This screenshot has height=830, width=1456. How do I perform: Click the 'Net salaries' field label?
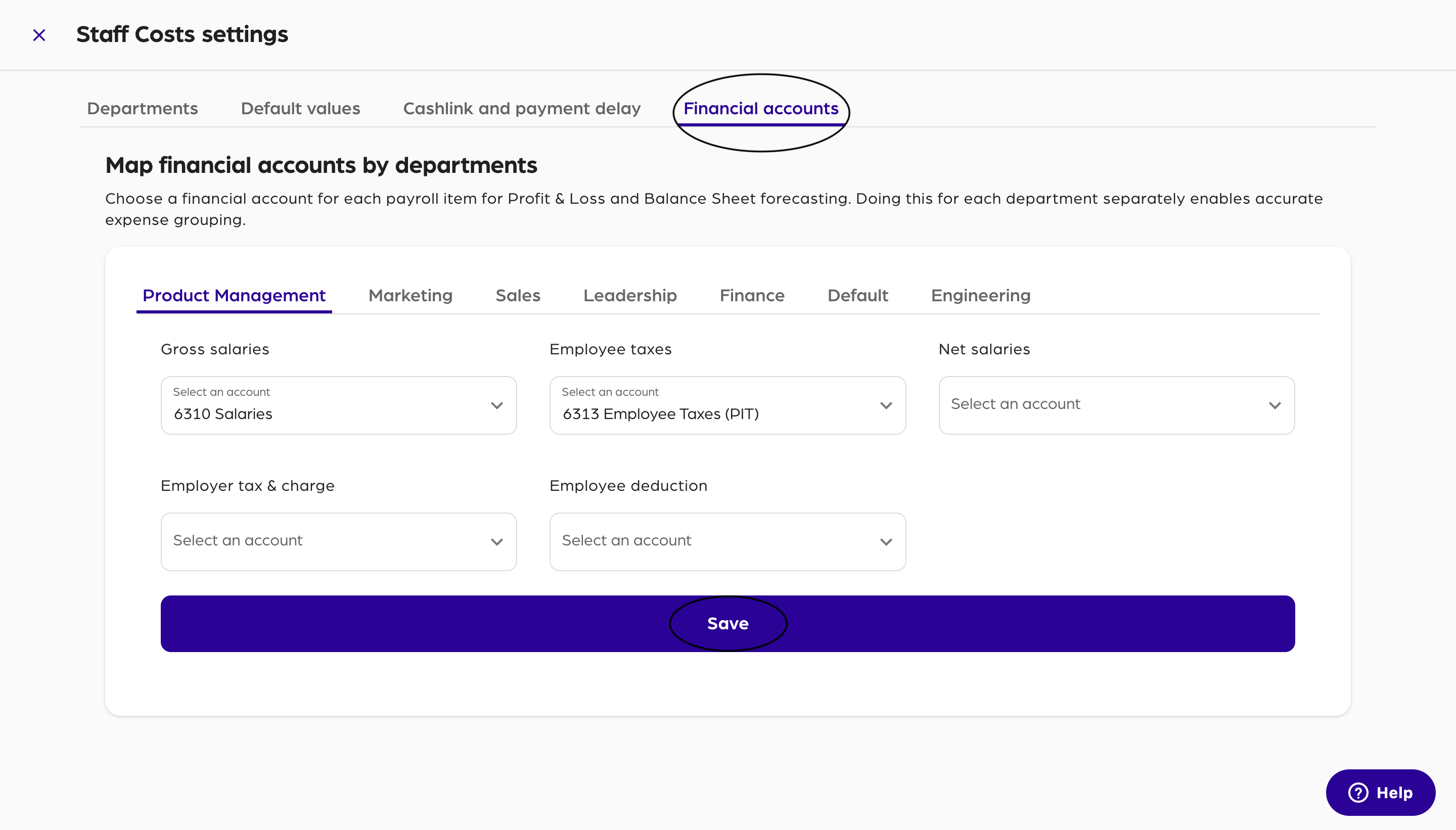tap(984, 349)
